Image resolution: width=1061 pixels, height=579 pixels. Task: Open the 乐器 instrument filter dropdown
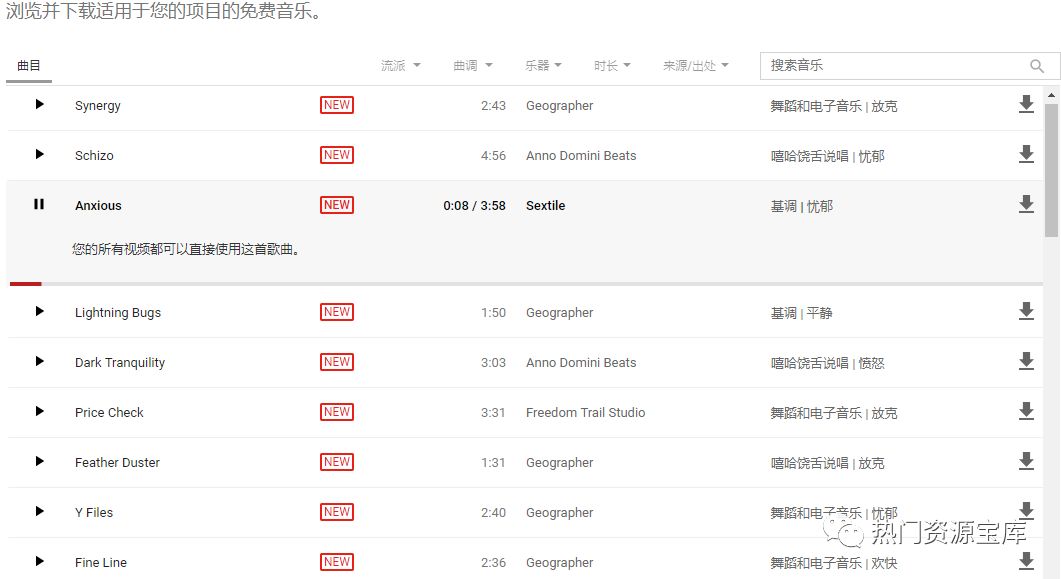(x=543, y=66)
